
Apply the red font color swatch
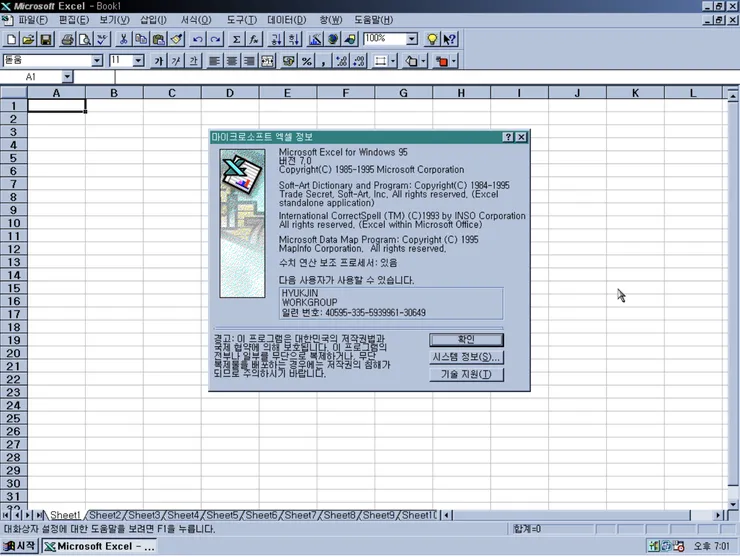[442, 61]
